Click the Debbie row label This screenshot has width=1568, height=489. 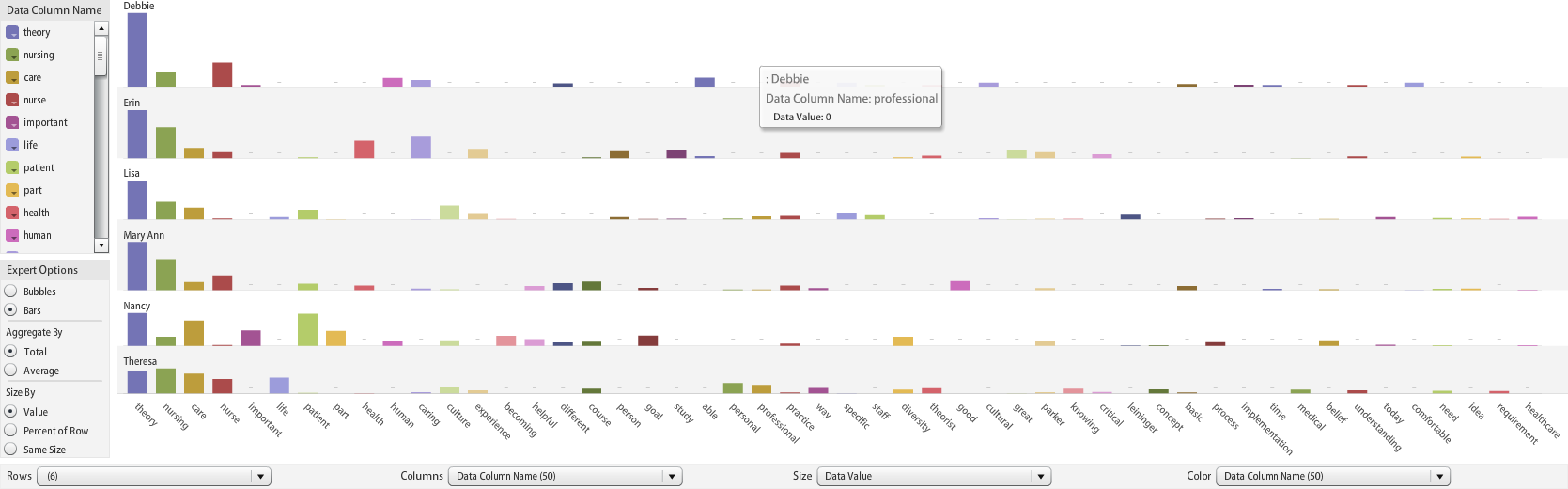pyautogui.click(x=139, y=7)
